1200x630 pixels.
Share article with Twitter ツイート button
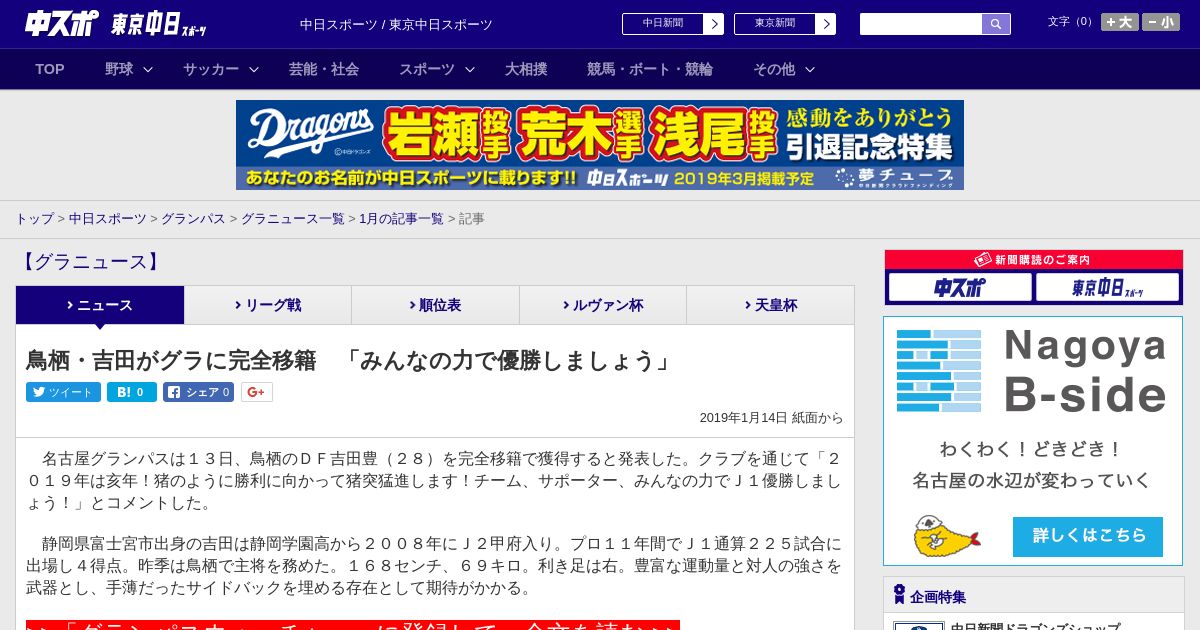pyautogui.click(x=63, y=392)
